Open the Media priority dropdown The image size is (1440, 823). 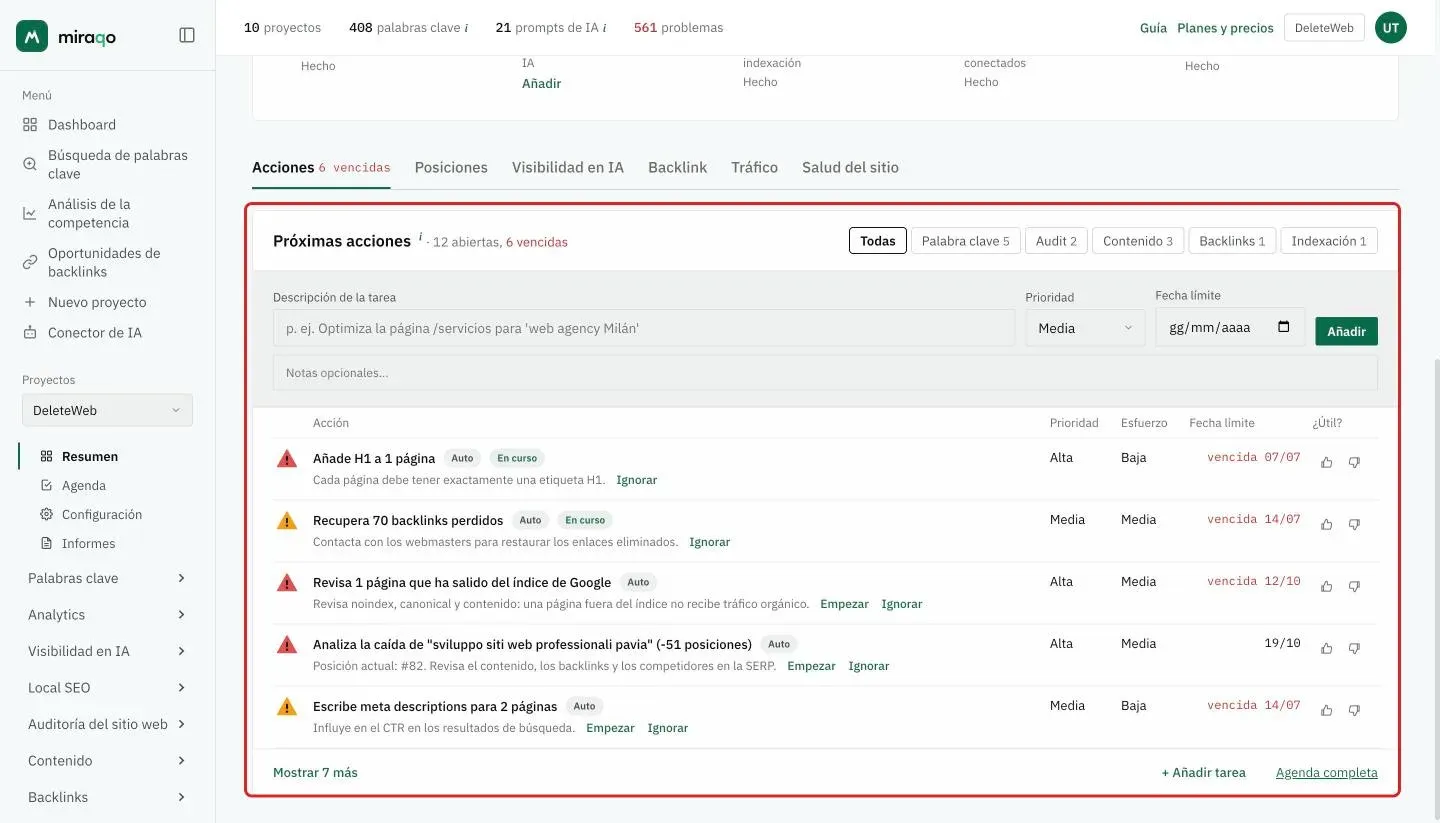(1085, 328)
